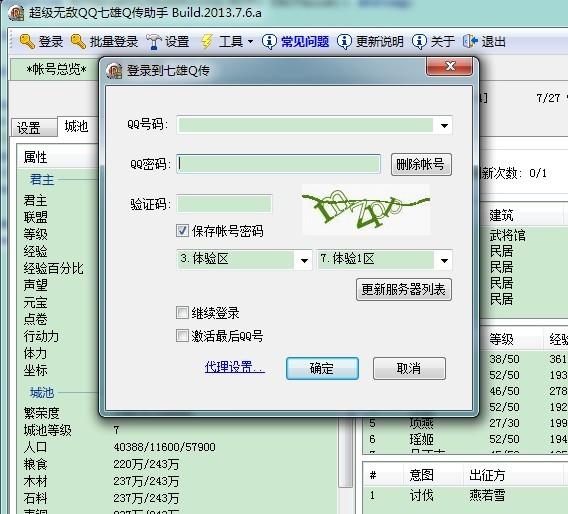
Task: Confirm login with 确定
Action: (x=322, y=368)
